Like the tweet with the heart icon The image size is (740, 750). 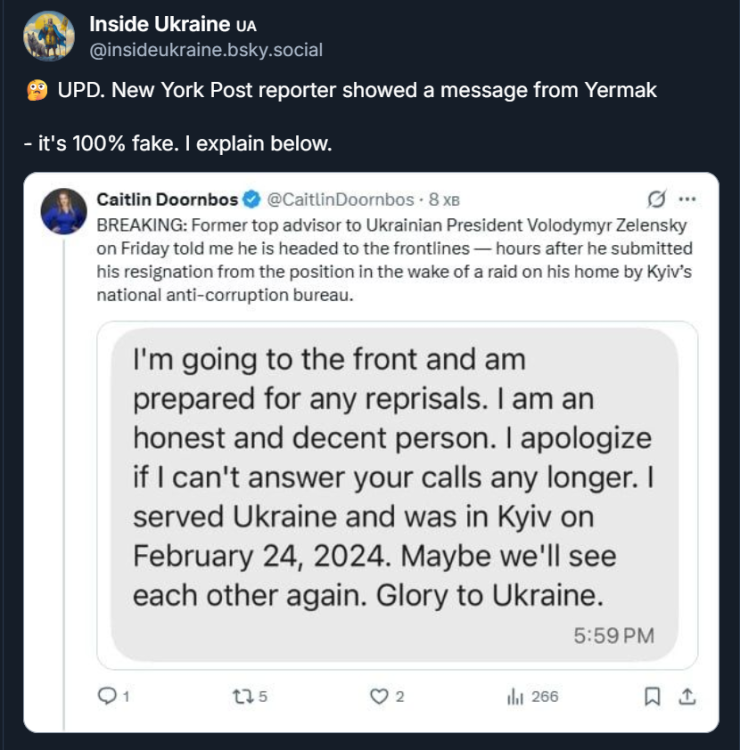pos(378,696)
